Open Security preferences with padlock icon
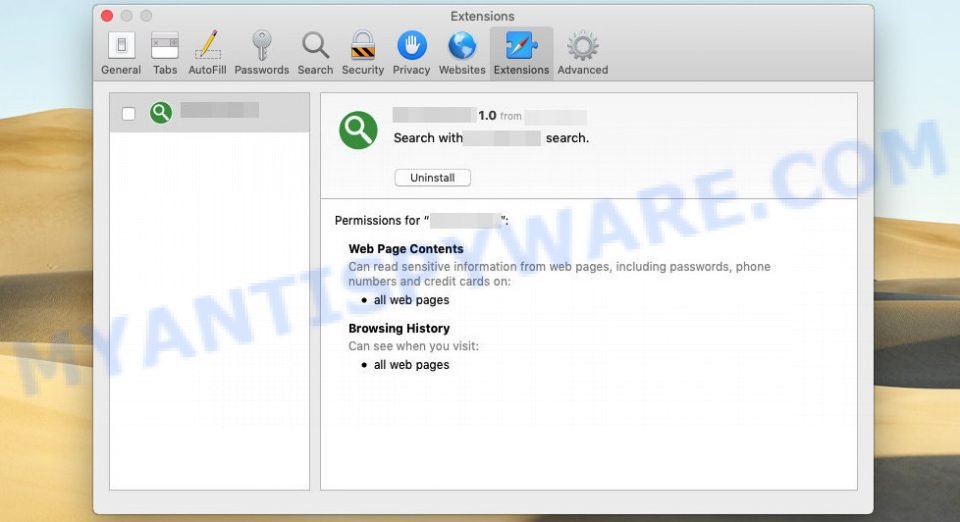960x522 pixels. pyautogui.click(x=362, y=53)
